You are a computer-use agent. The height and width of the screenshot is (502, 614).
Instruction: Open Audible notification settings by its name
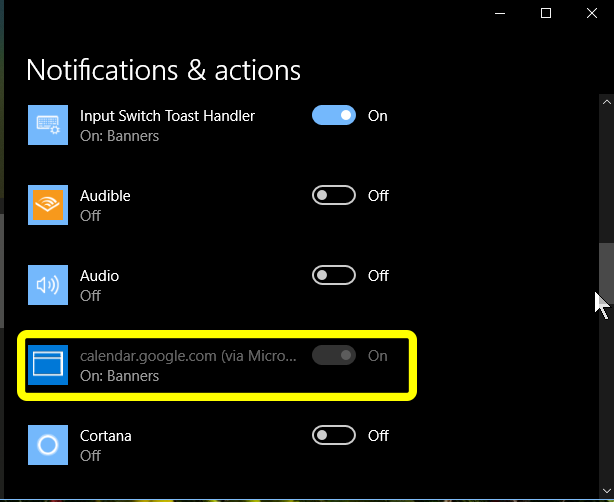[105, 196]
